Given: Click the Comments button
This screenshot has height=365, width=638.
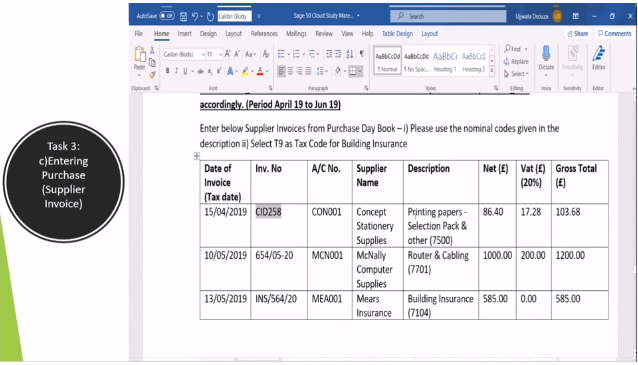Looking at the screenshot, I should point(614,33).
